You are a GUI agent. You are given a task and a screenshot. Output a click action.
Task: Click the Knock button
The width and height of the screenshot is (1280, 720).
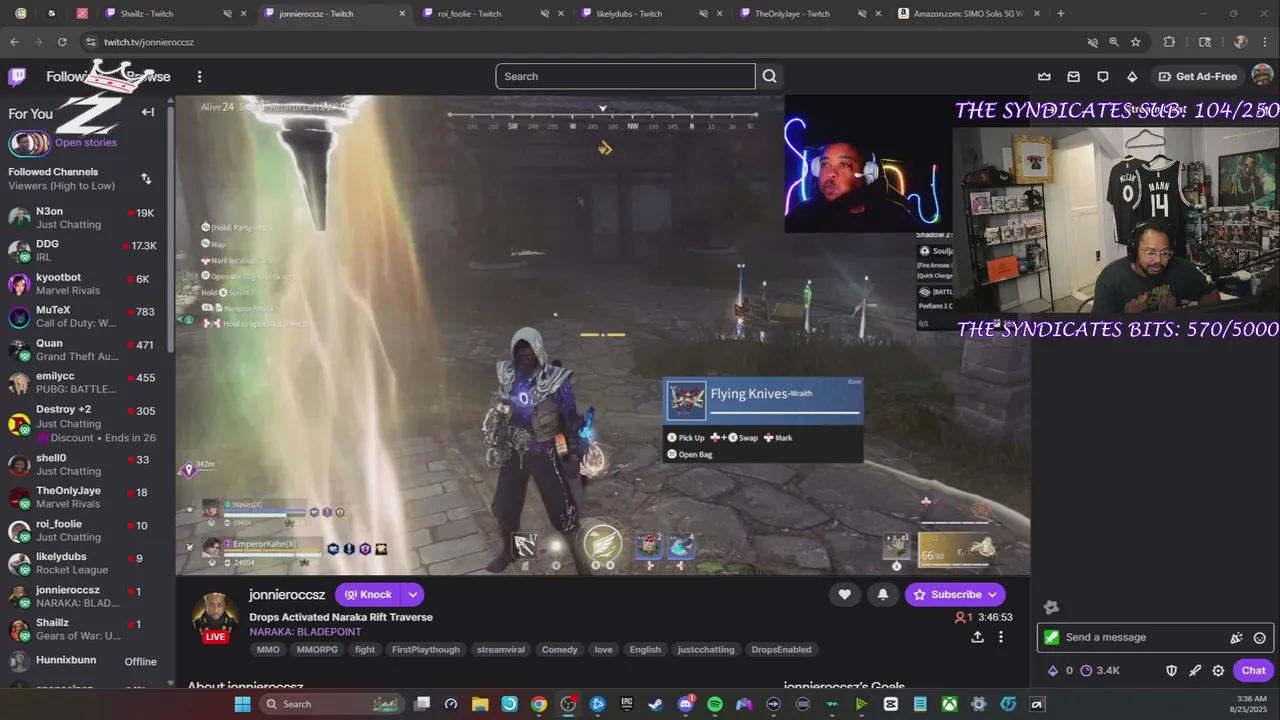coord(368,594)
